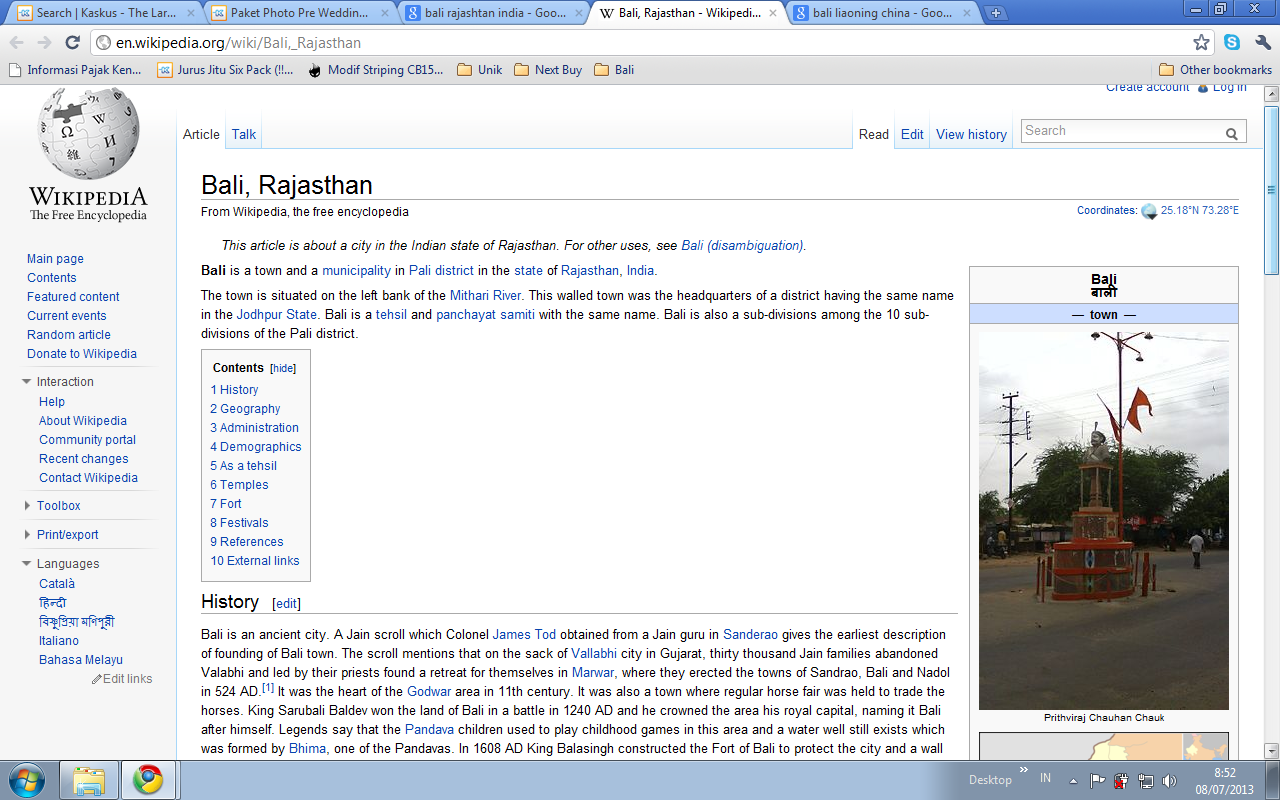1280x800 pixels.
Task: Click the coordinates globe icon
Action: pyautogui.click(x=1149, y=211)
